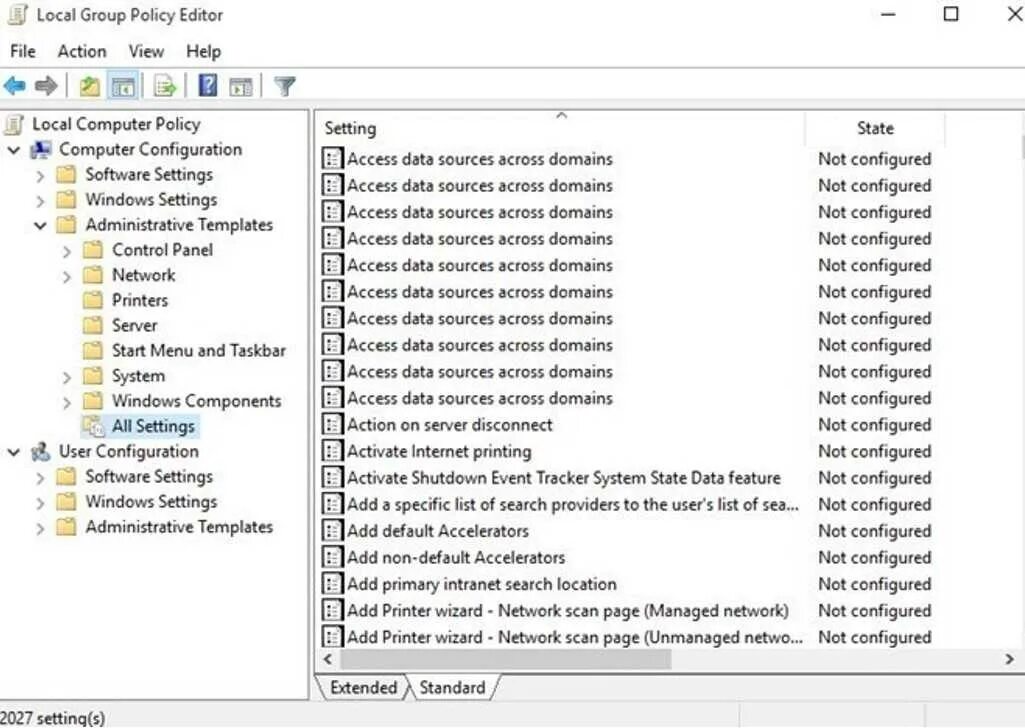Click the title bar application icon

coord(16,15)
